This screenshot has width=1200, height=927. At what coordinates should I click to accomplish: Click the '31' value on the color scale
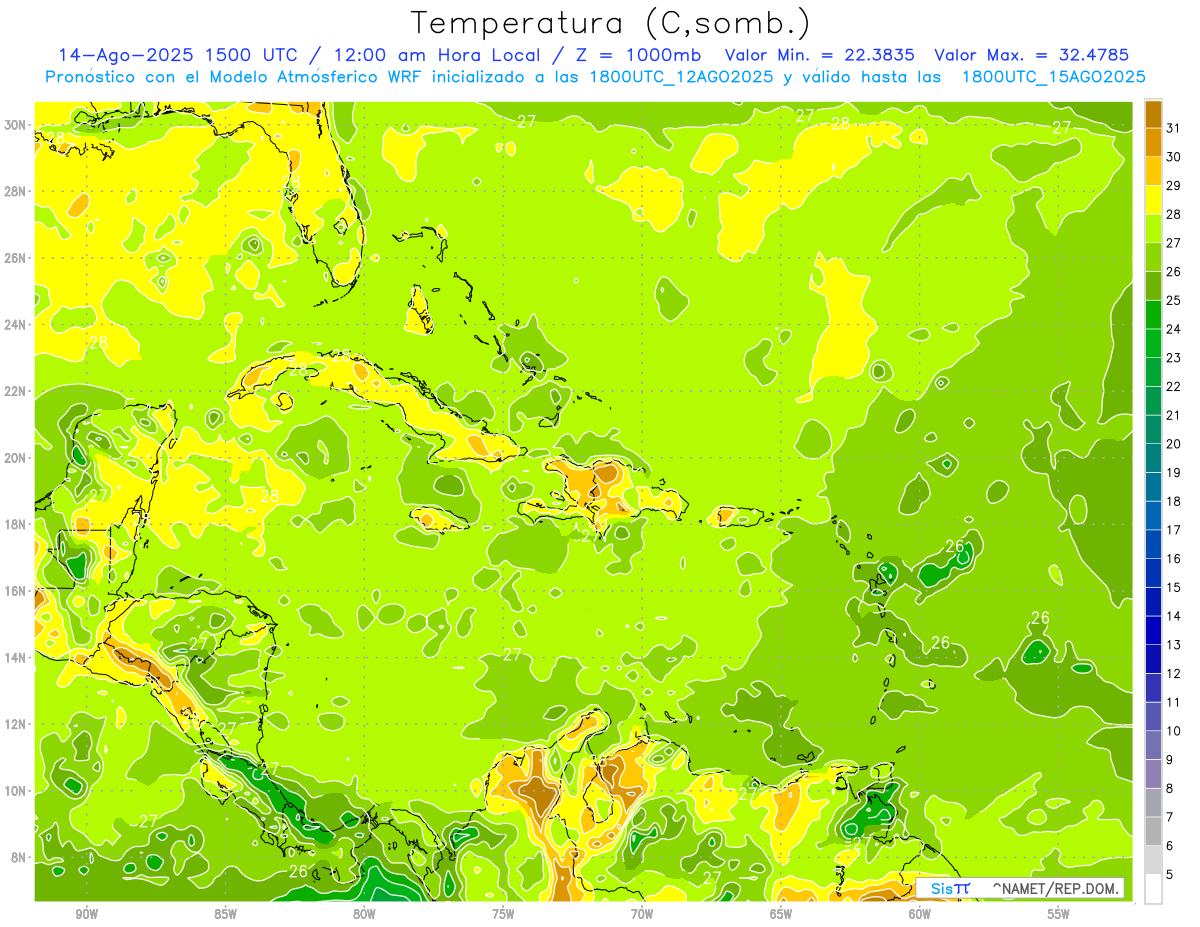tap(1174, 128)
